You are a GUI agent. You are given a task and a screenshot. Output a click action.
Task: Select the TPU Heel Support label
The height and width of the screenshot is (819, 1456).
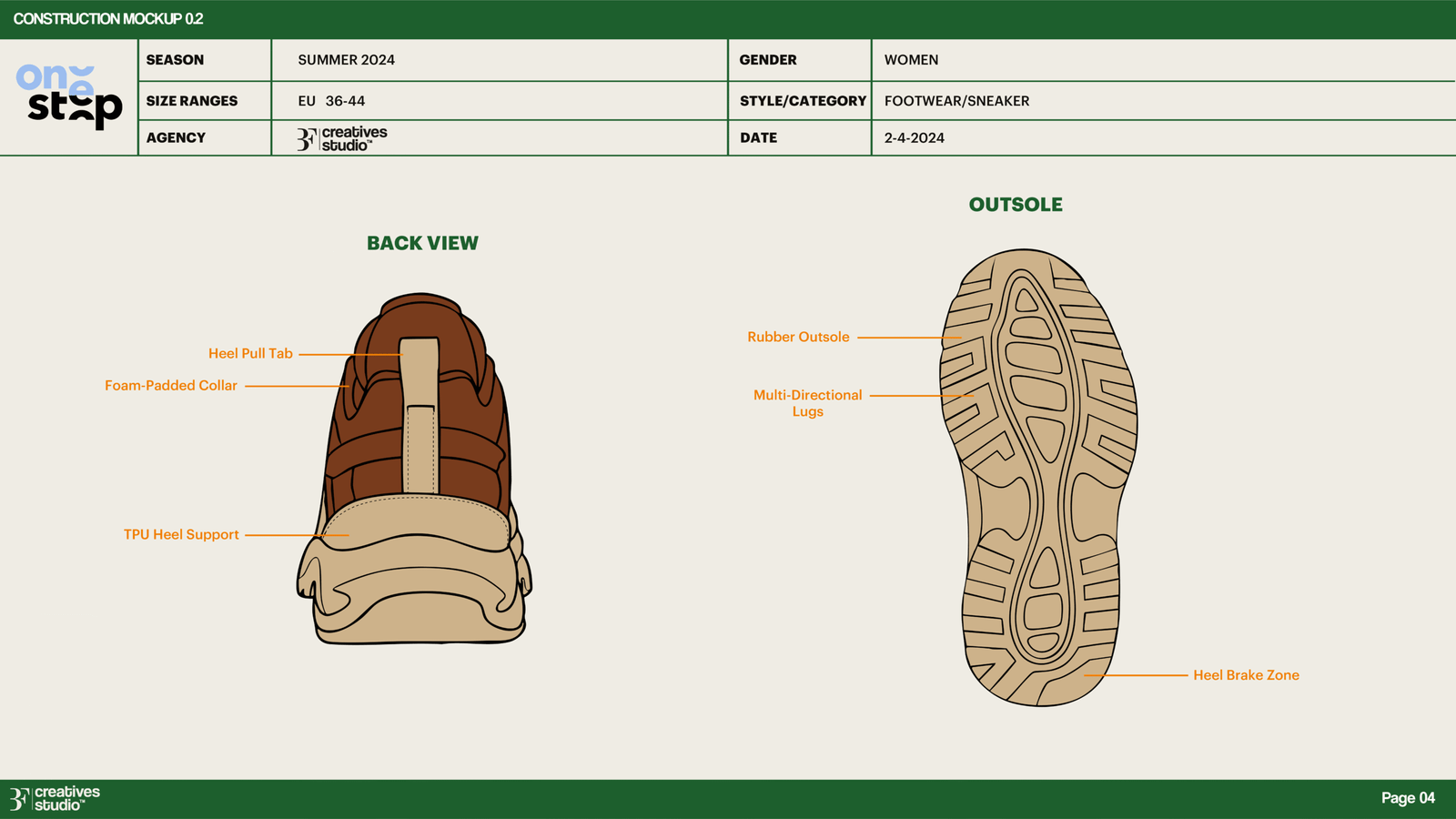[x=181, y=535]
